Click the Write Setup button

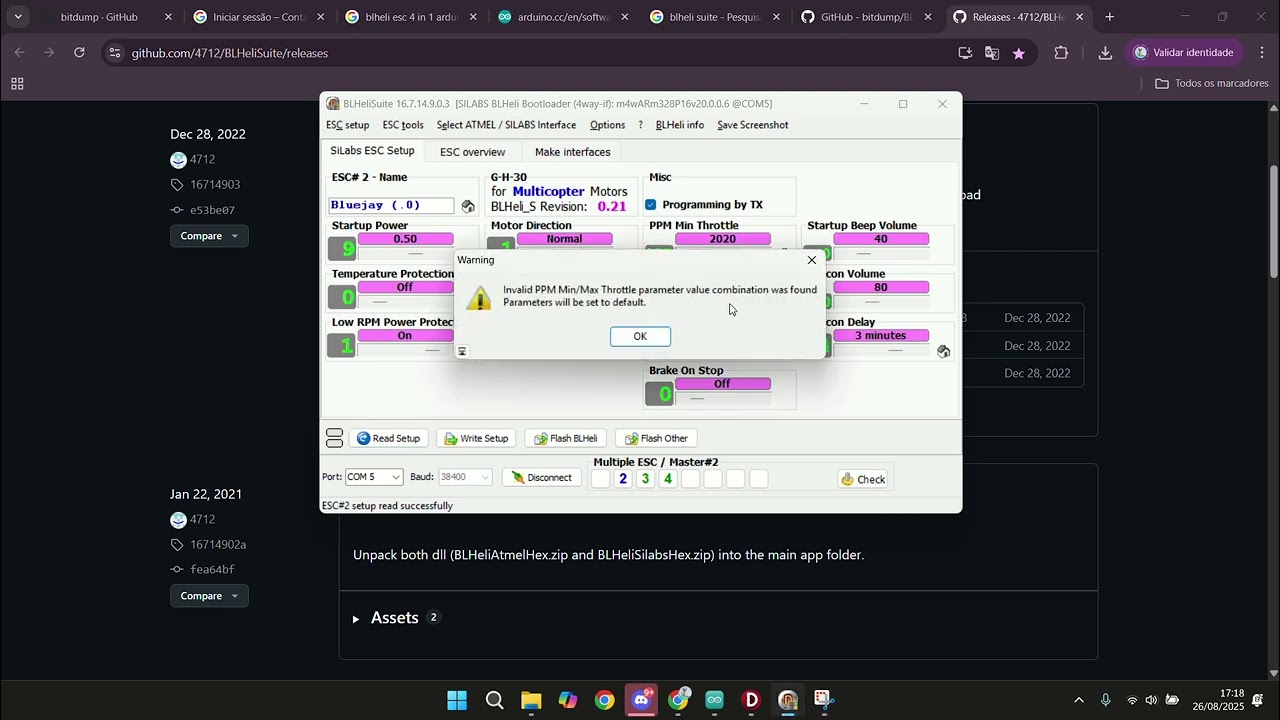477,438
